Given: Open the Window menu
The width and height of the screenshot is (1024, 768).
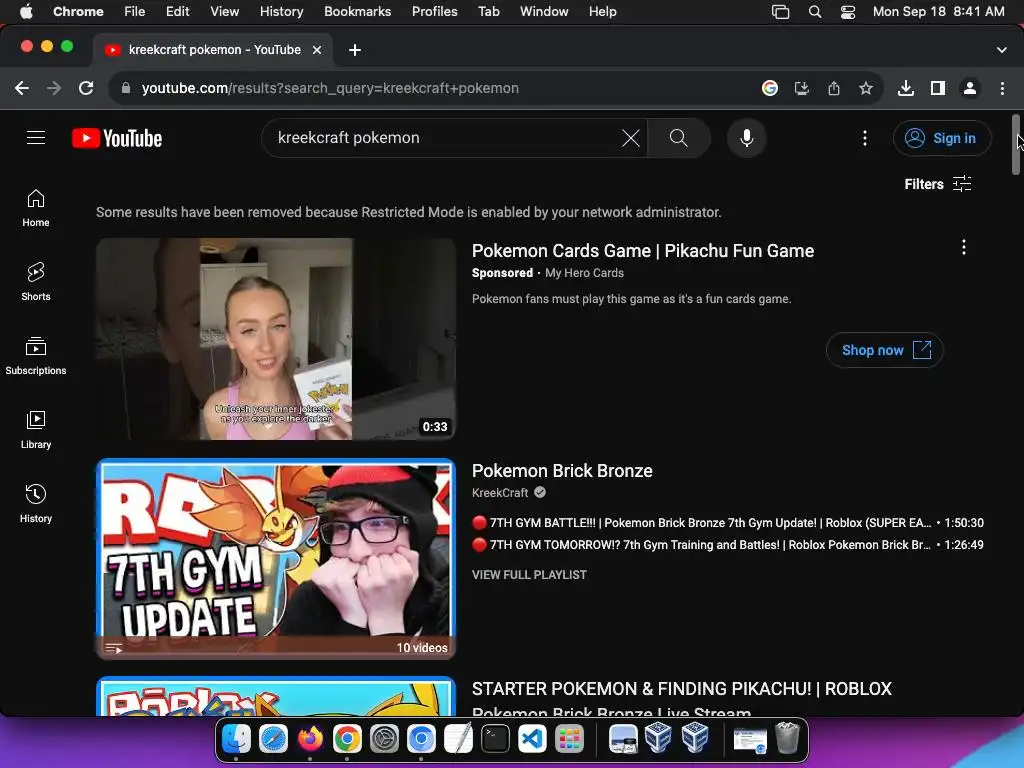Looking at the screenshot, I should 544,12.
